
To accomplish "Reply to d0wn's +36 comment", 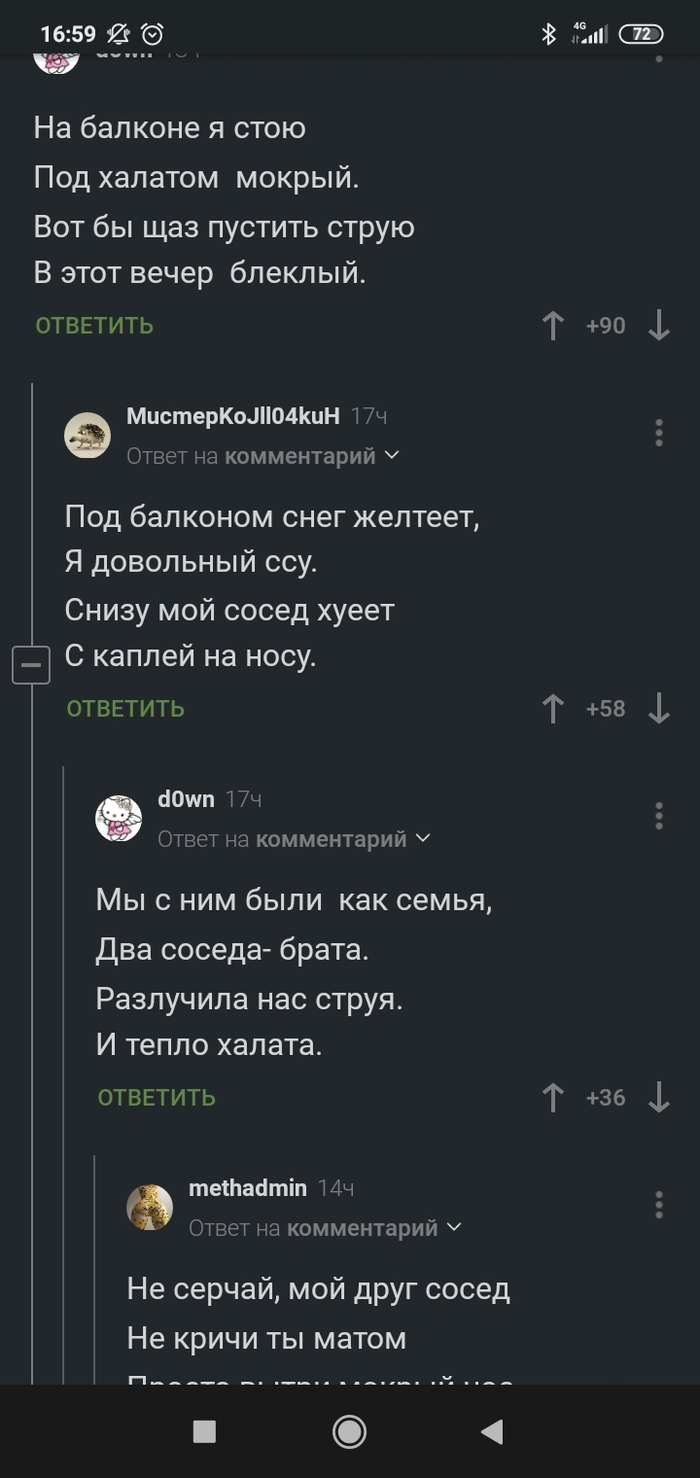I will (x=157, y=1097).
